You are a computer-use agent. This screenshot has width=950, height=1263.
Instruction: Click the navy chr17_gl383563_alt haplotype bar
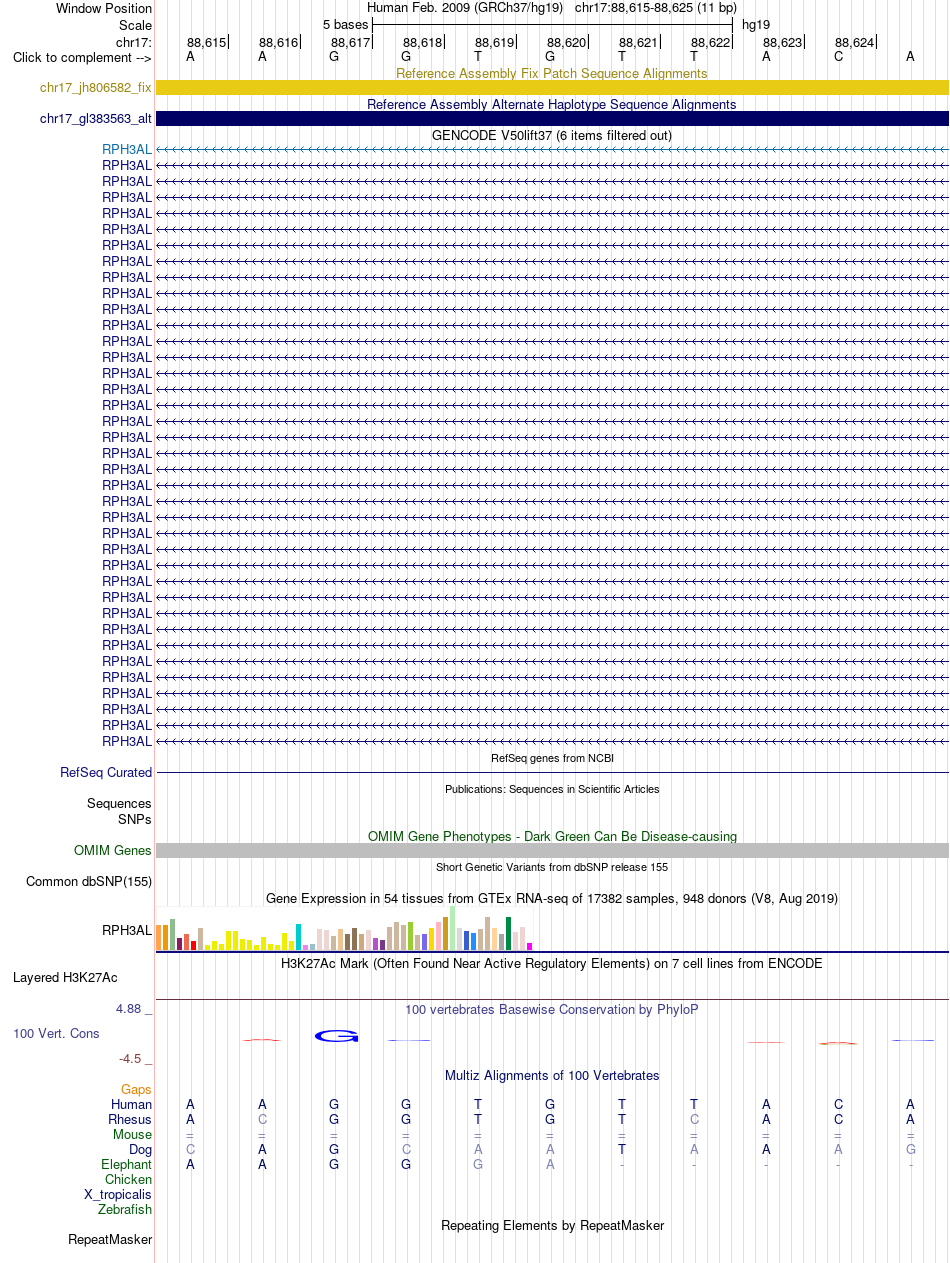pyautogui.click(x=552, y=119)
